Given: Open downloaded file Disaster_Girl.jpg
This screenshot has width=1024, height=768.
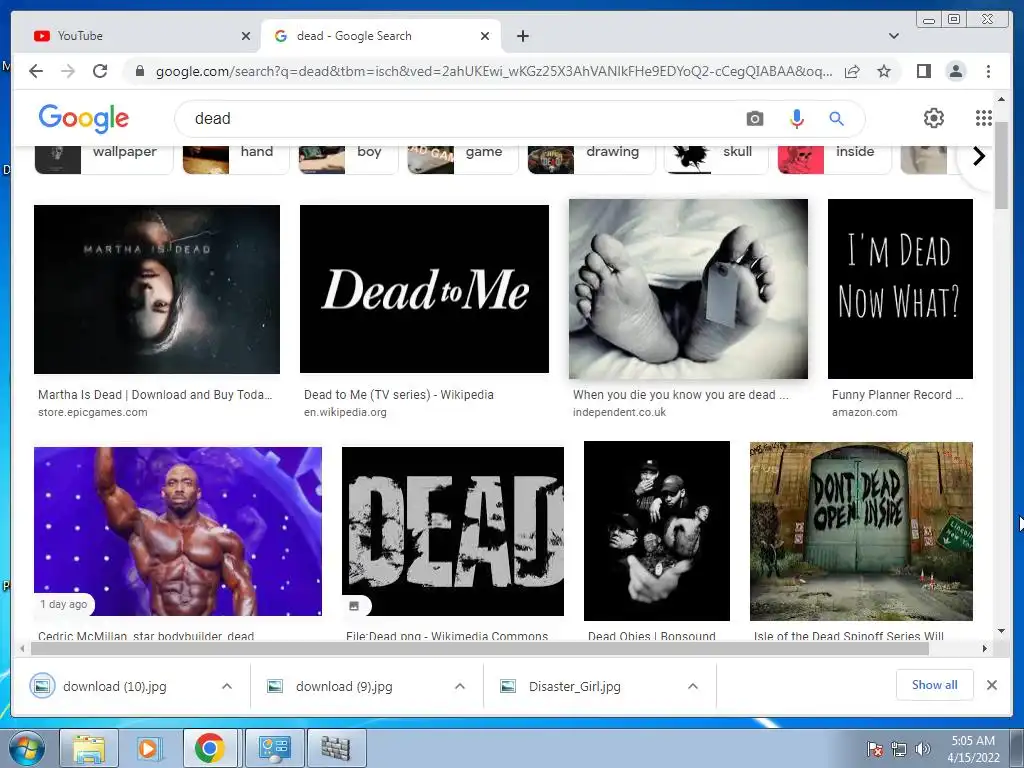Looking at the screenshot, I should click(575, 686).
